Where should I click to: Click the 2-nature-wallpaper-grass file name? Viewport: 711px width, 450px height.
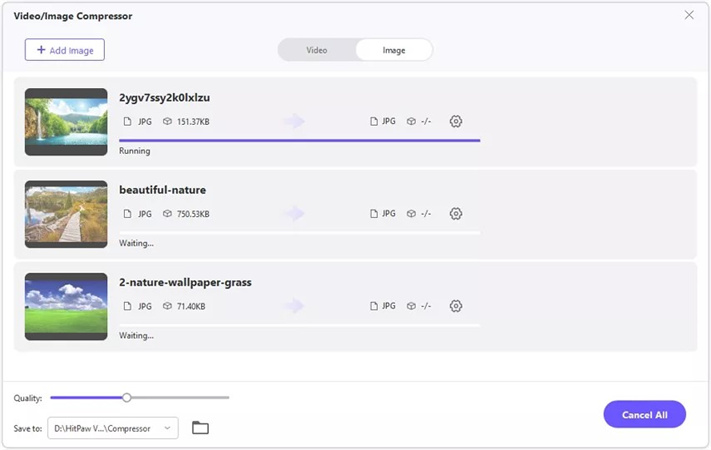tap(185, 282)
